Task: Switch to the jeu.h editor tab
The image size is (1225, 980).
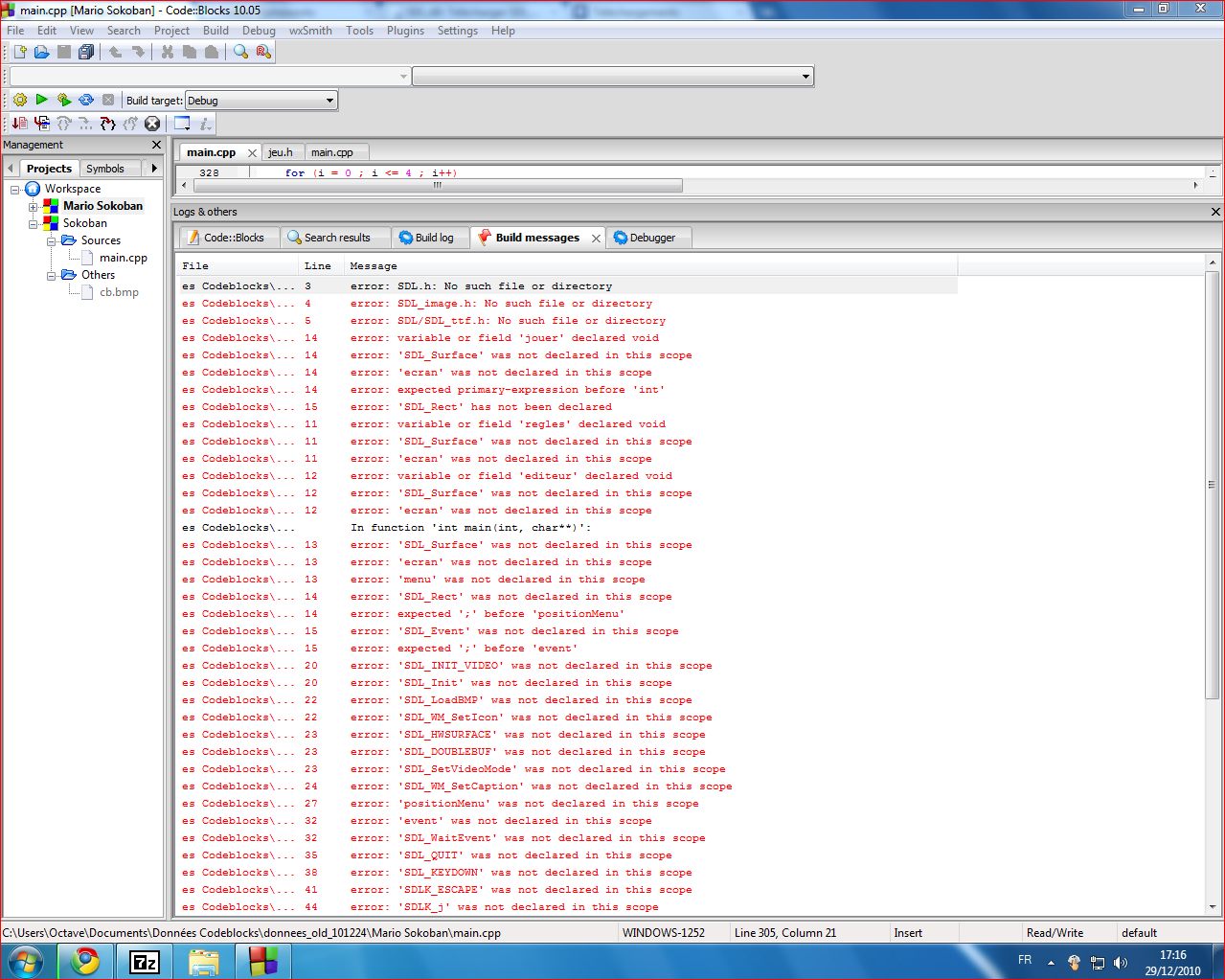Action: click(281, 152)
